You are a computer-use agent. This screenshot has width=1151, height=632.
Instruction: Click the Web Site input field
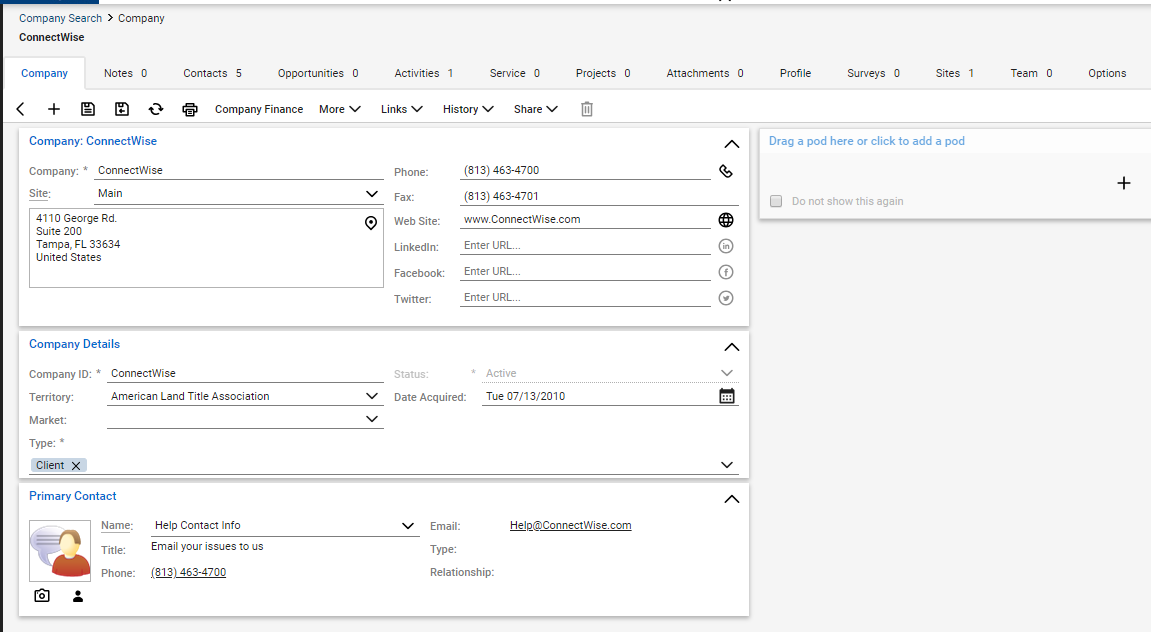click(585, 219)
